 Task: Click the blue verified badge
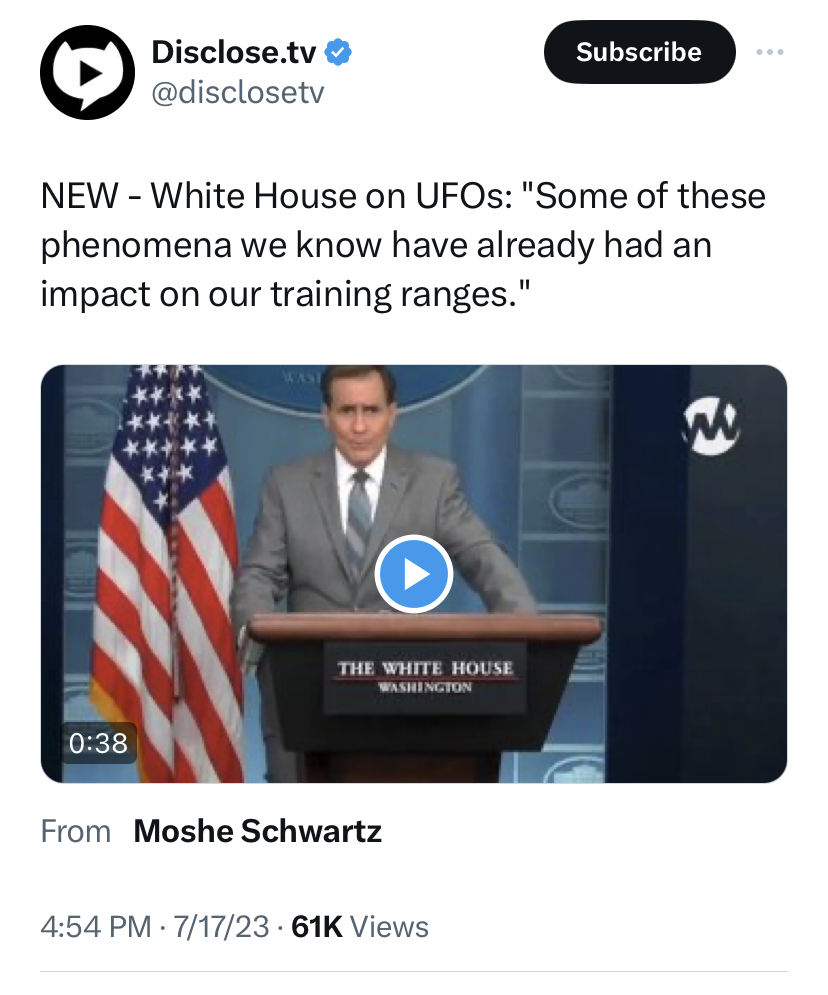click(x=340, y=51)
